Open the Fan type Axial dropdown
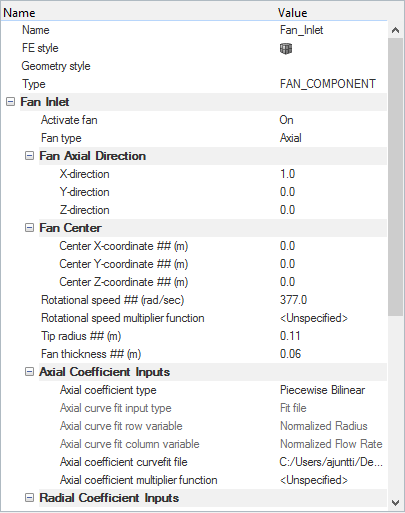 [x=333, y=138]
